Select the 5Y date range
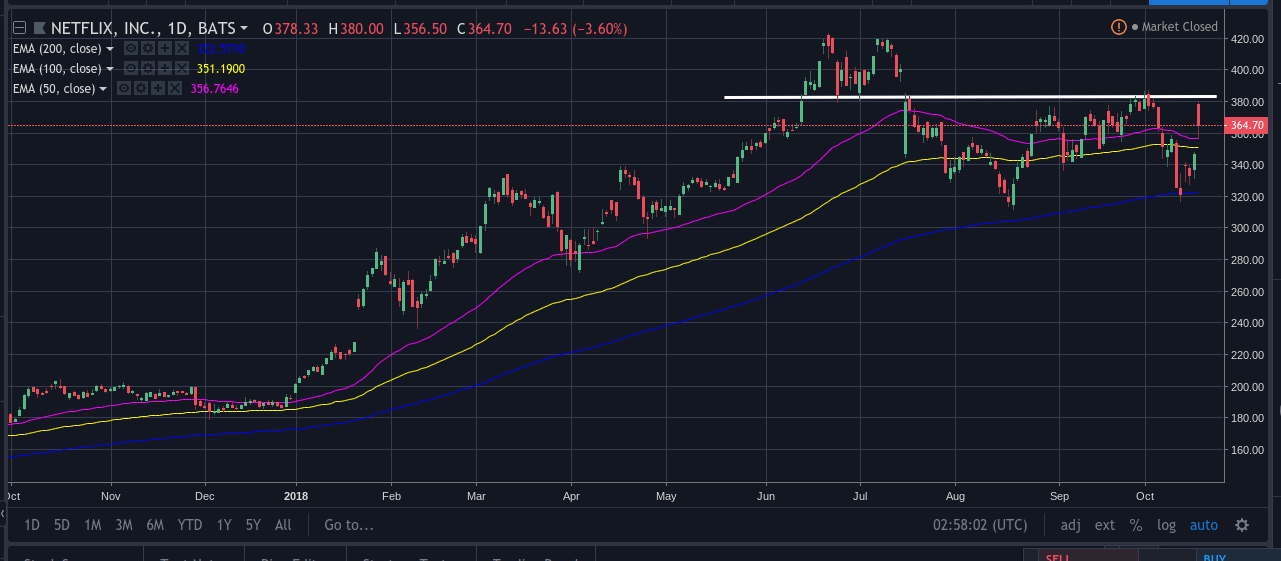1281x561 pixels. tap(253, 525)
